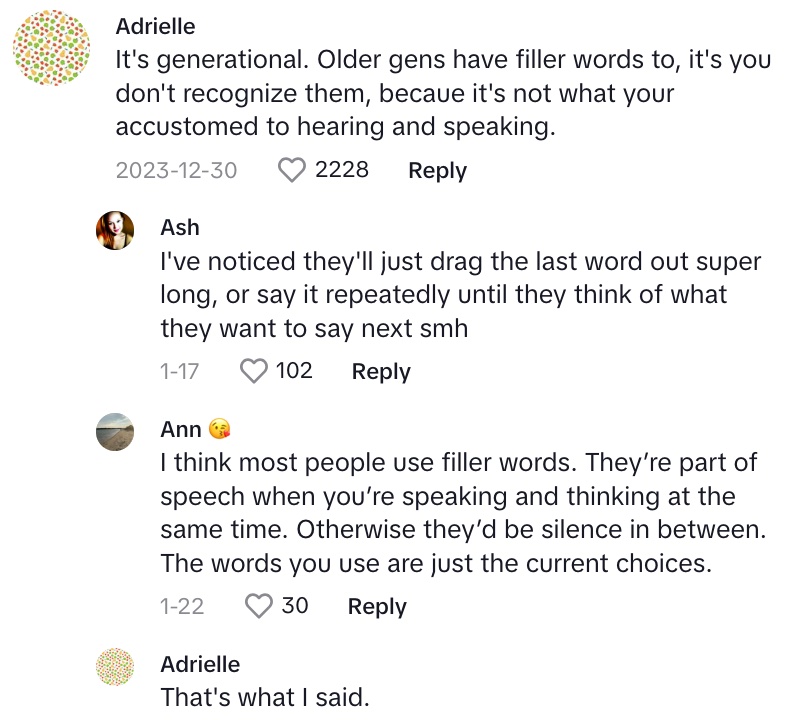800x720 pixels.
Task: Open Adrielle's username above "That's what I said"
Action: pos(200,664)
